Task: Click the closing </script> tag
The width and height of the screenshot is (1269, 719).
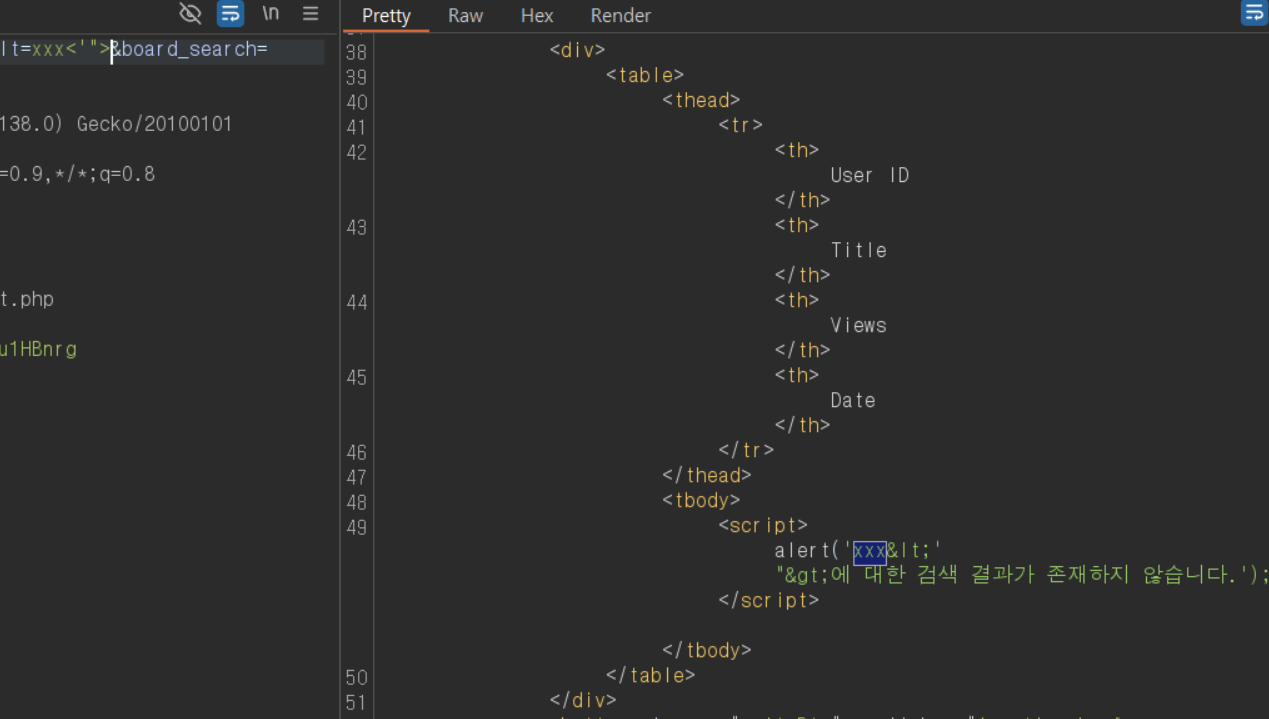Action: tap(768, 600)
